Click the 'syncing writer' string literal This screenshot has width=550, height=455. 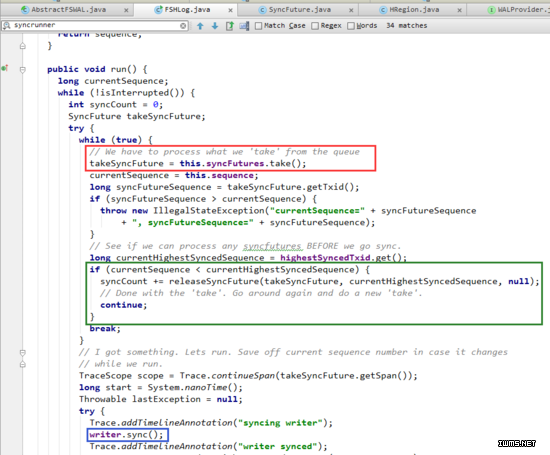pyautogui.click(x=280, y=423)
